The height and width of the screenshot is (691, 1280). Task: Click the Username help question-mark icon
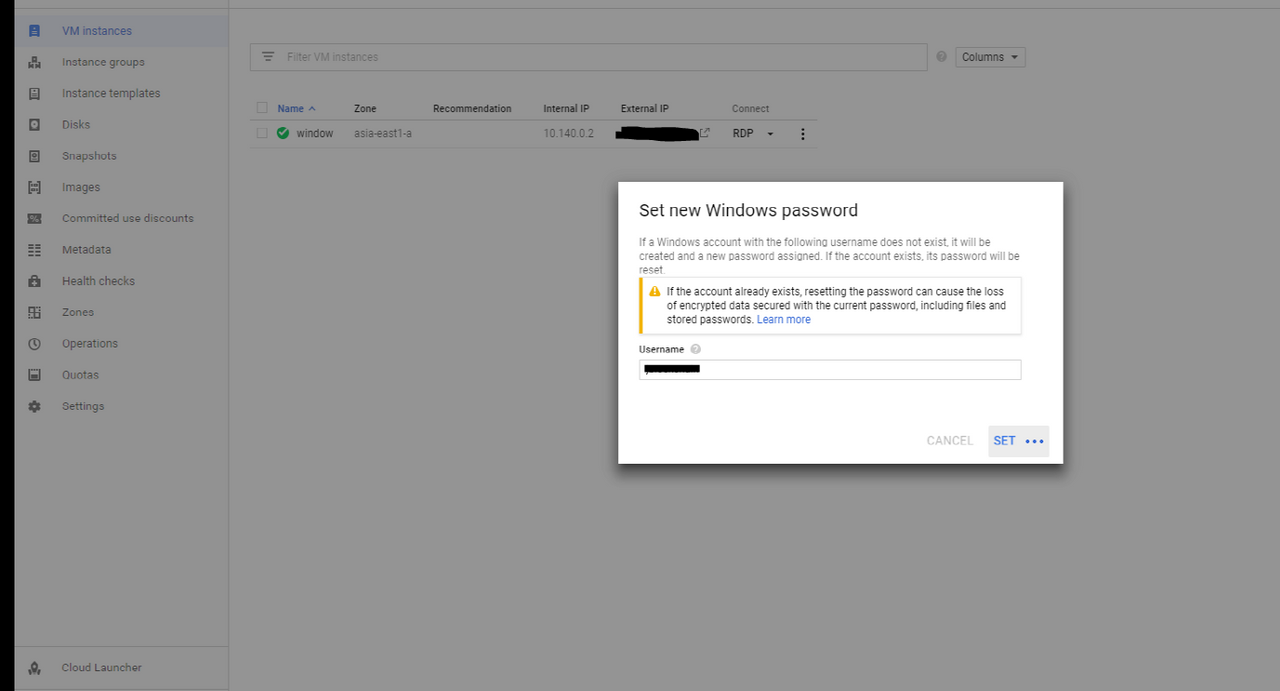coord(695,349)
